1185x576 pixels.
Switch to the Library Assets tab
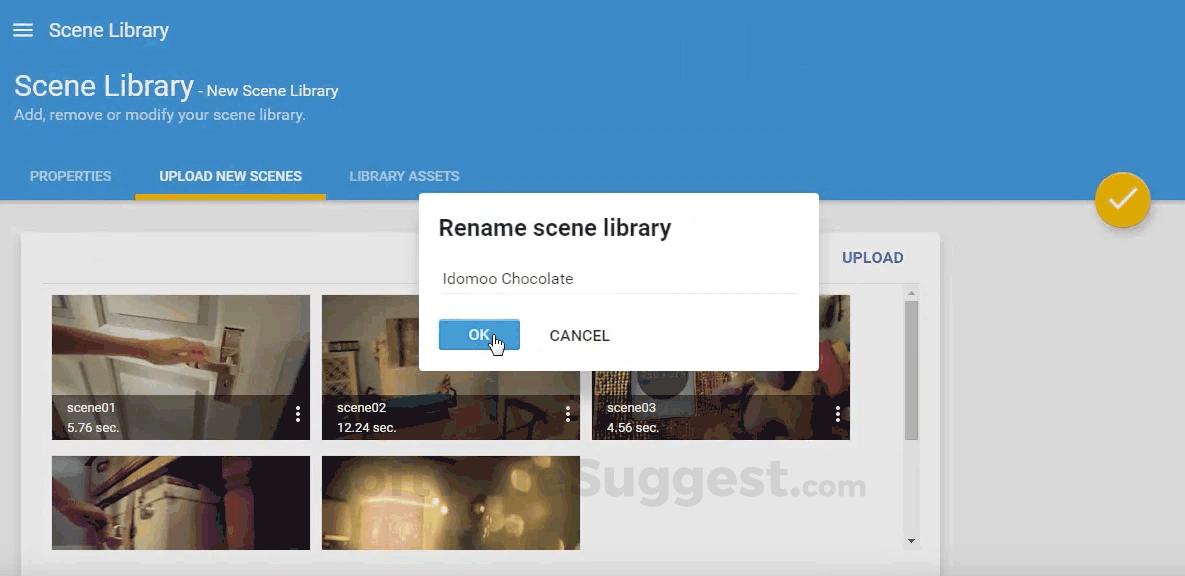[x=404, y=176]
